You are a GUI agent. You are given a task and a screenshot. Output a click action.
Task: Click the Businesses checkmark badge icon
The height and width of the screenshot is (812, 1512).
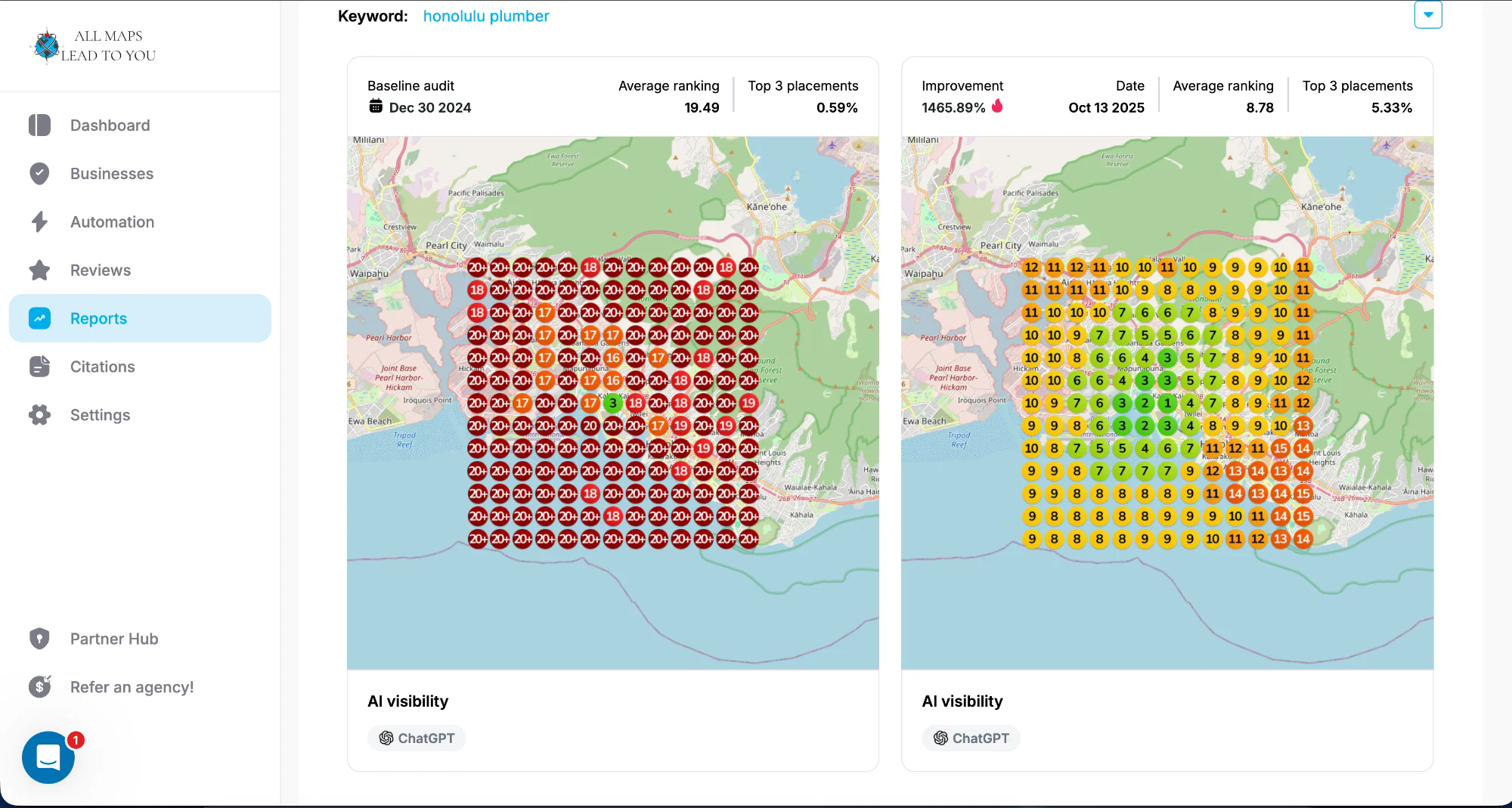point(40,174)
